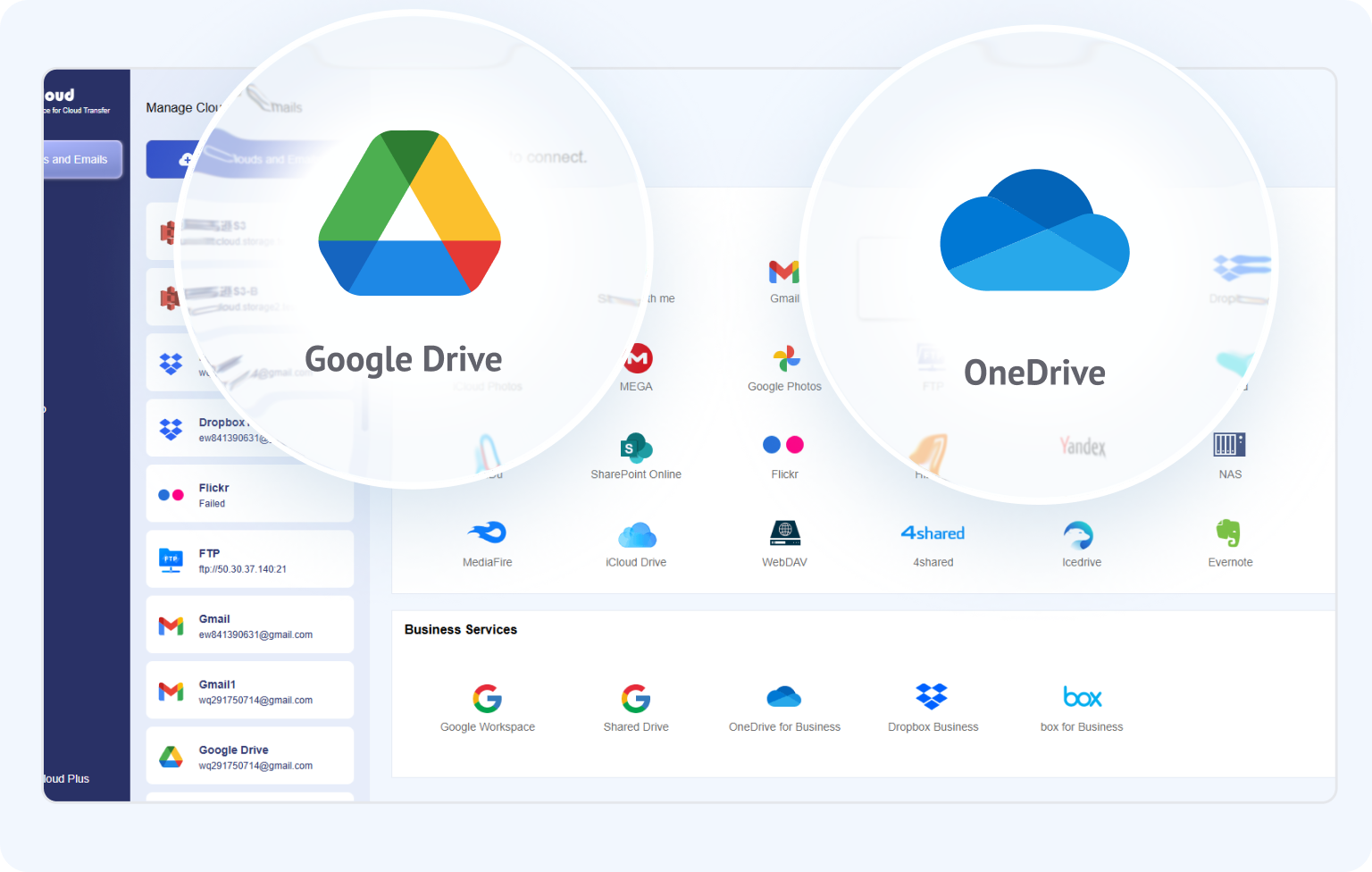Choose the box for Business icon
Screen dimensions: 1372x872
point(1083,697)
